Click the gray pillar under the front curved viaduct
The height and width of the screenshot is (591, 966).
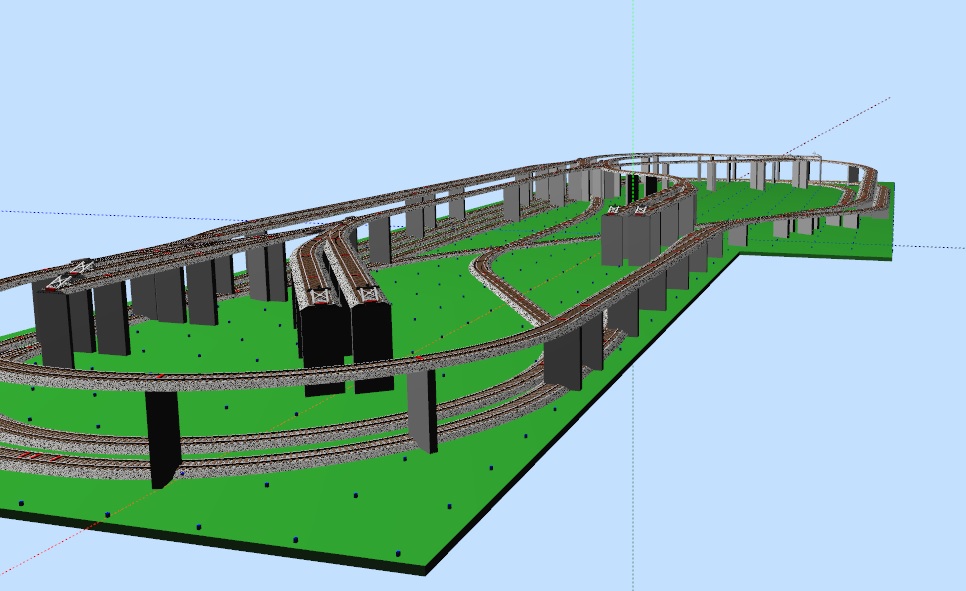(x=422, y=408)
